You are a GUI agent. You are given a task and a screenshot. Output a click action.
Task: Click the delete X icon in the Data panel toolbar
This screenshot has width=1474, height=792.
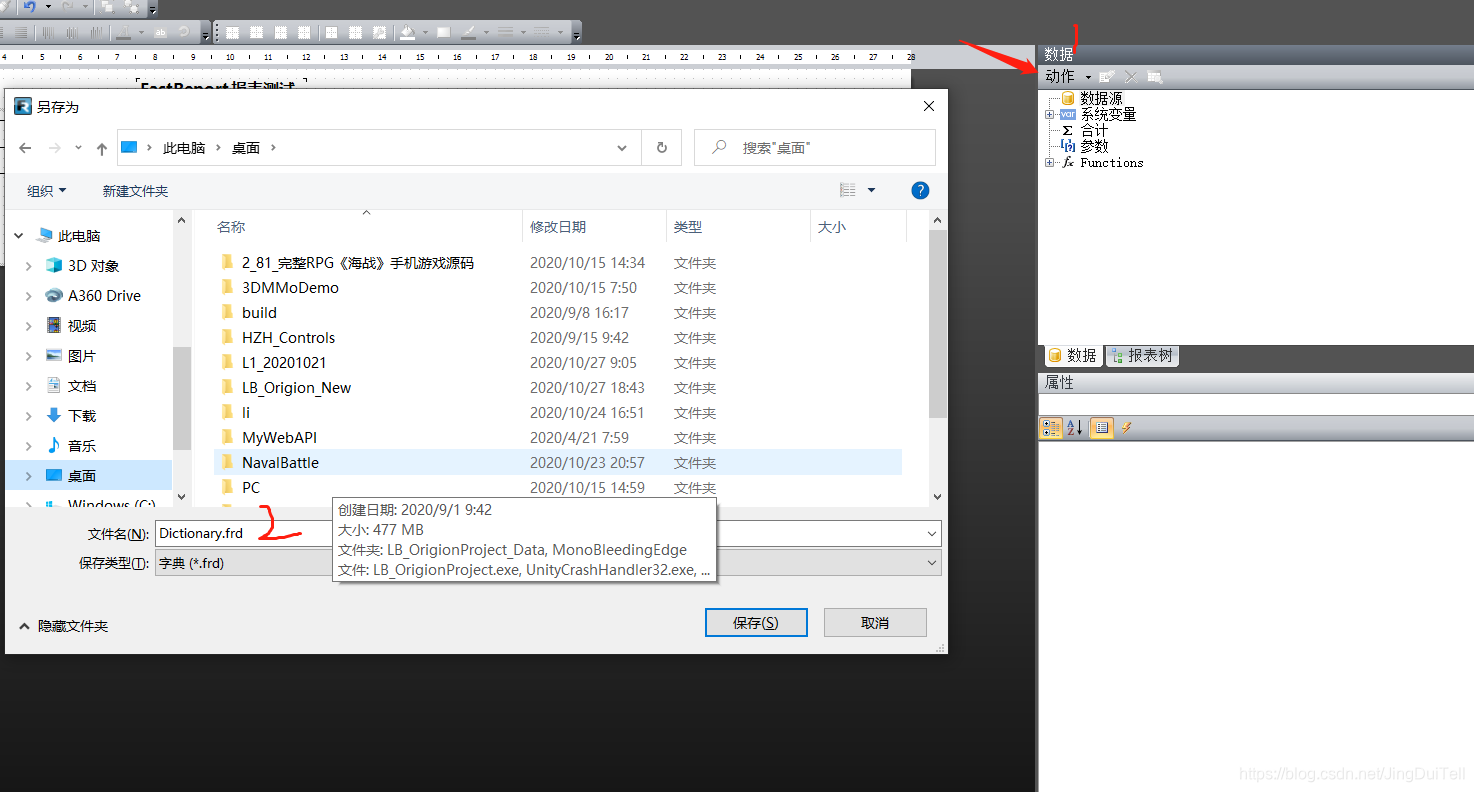[1131, 76]
